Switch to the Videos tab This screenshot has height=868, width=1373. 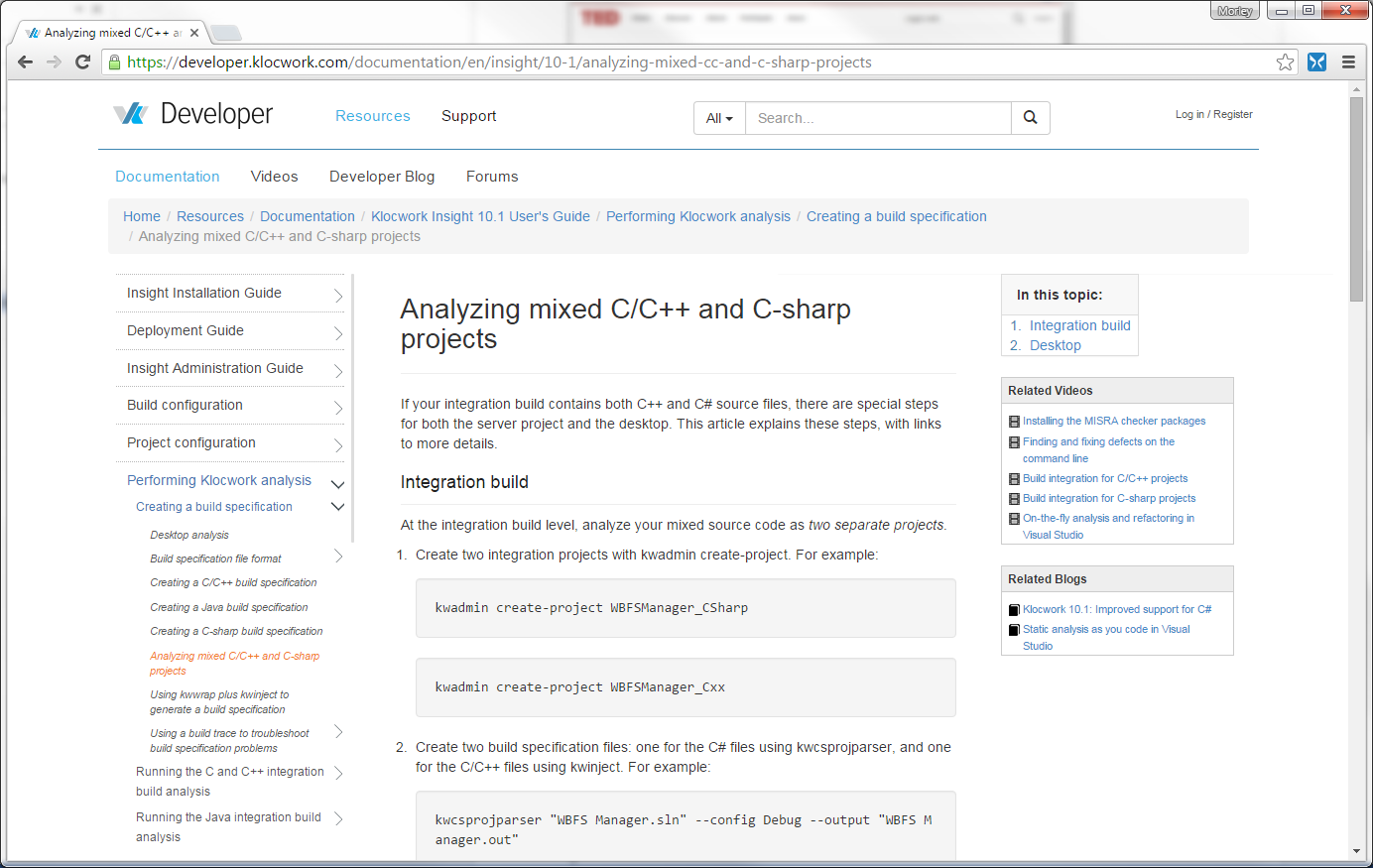pyautogui.click(x=275, y=177)
